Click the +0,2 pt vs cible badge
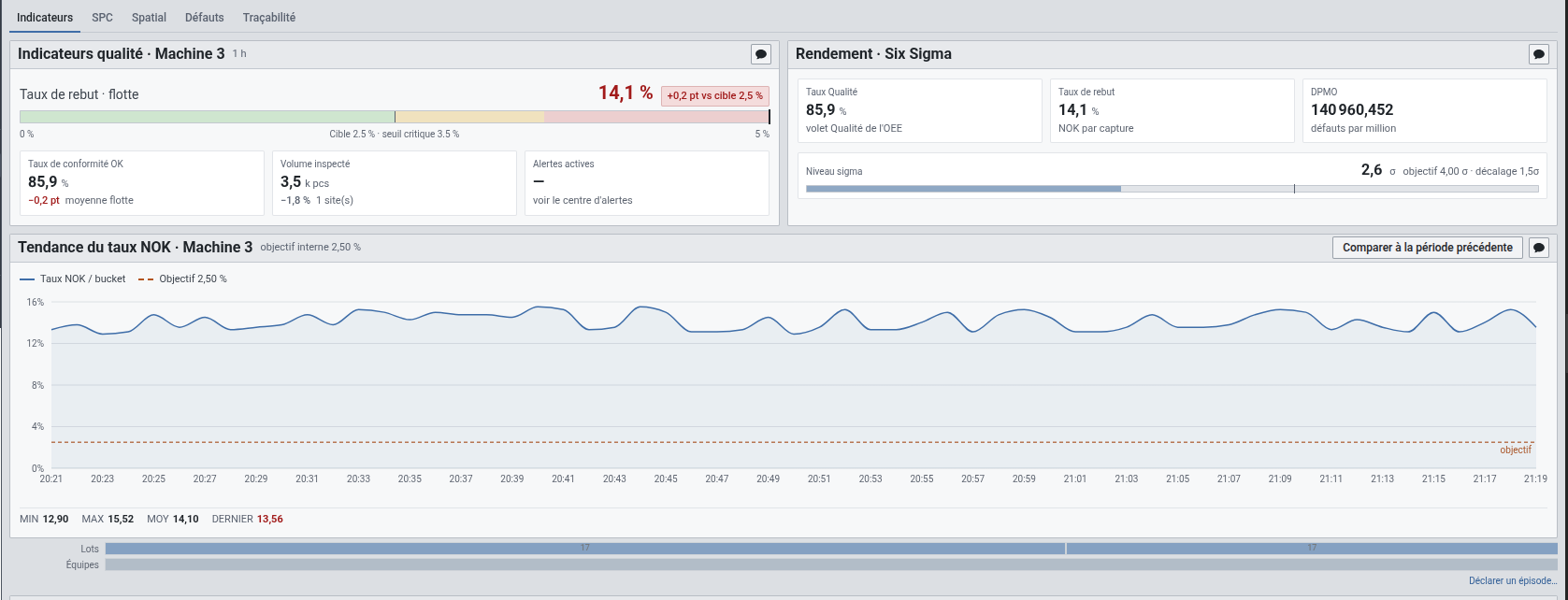This screenshot has height=600, width=1568. (715, 95)
